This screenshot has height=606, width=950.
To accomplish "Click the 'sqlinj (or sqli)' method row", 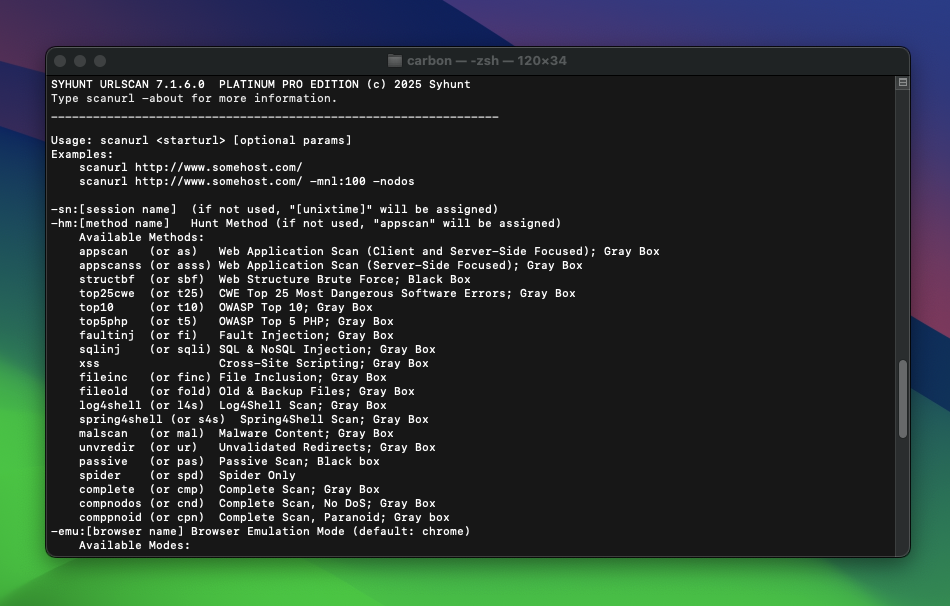I will (257, 349).
